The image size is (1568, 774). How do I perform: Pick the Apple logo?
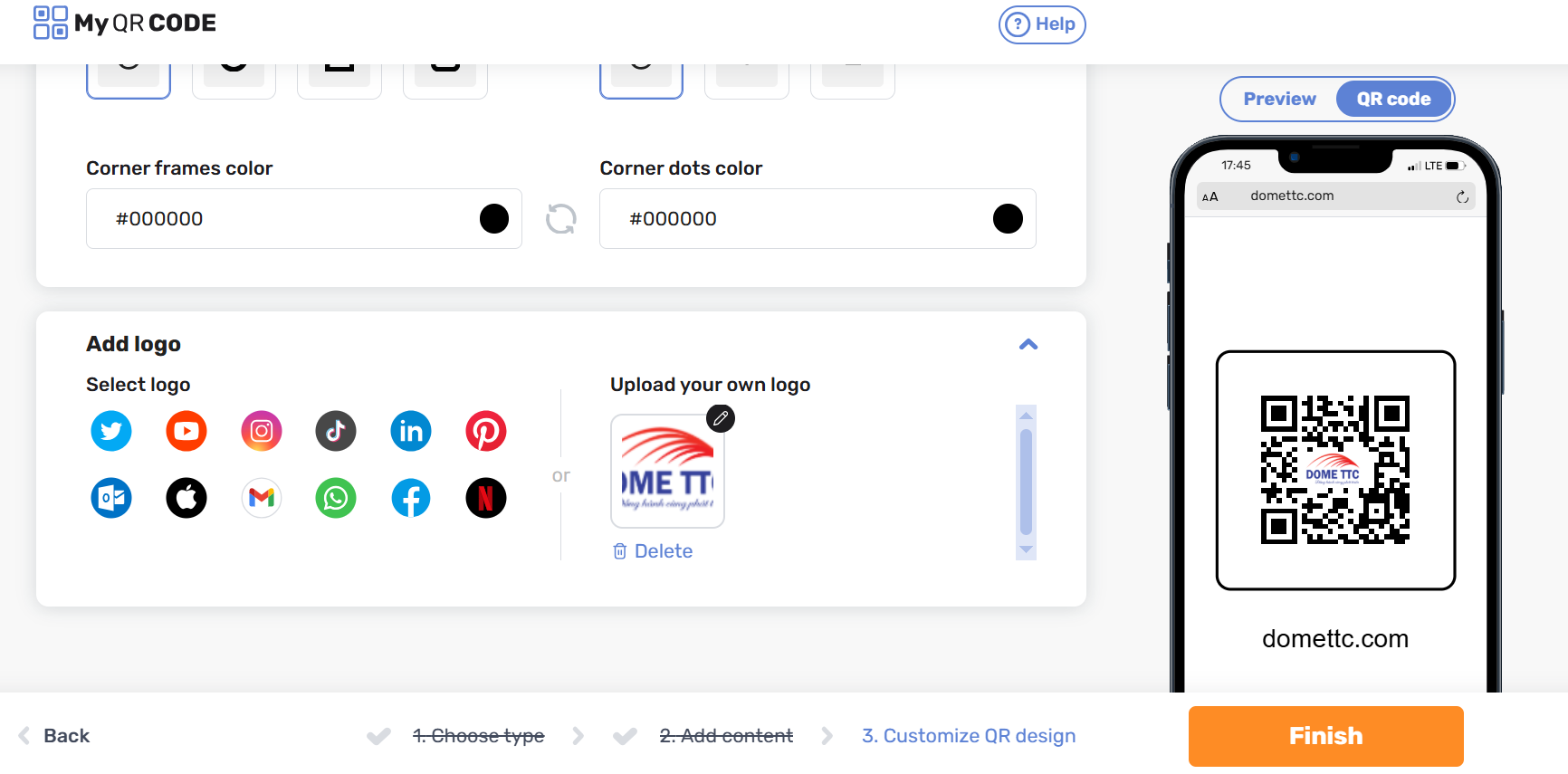(186, 498)
